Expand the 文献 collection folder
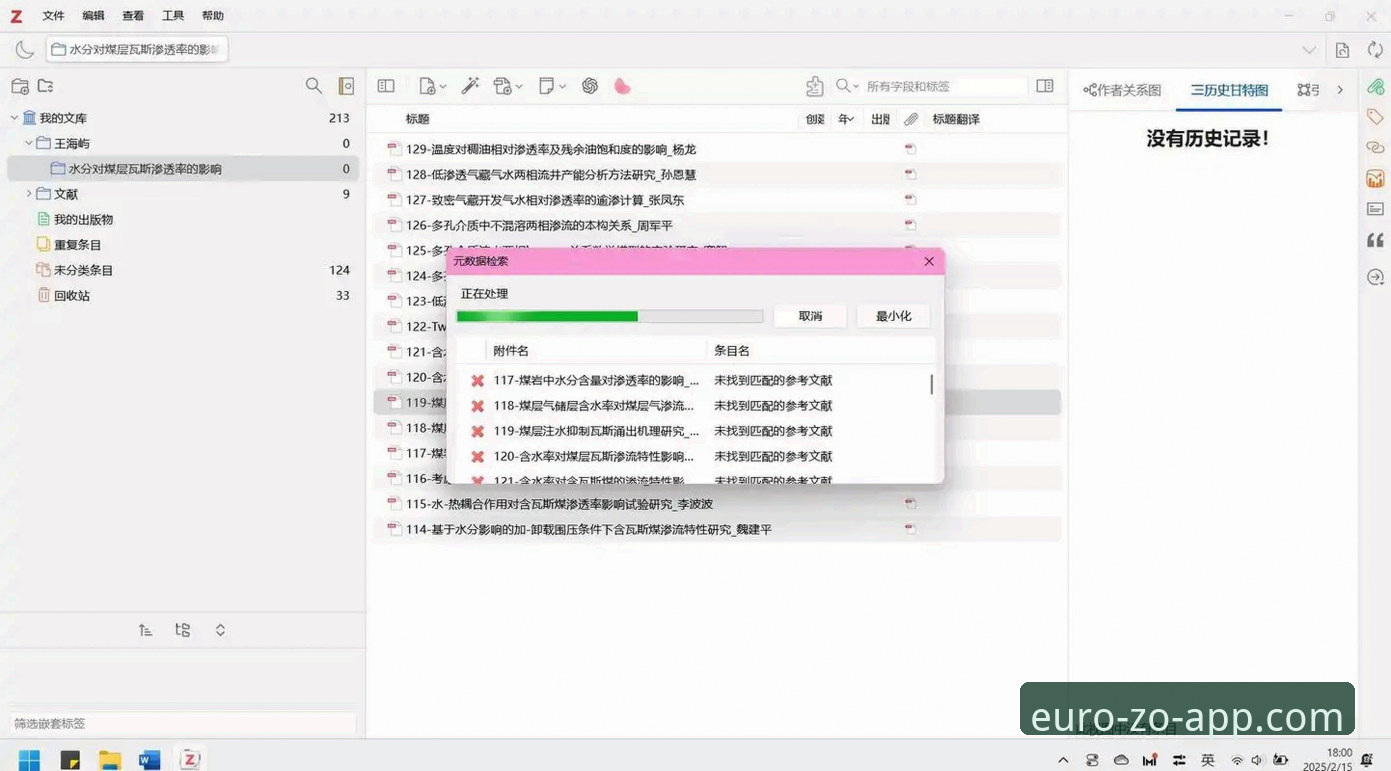The image size is (1391, 771). pos(28,194)
